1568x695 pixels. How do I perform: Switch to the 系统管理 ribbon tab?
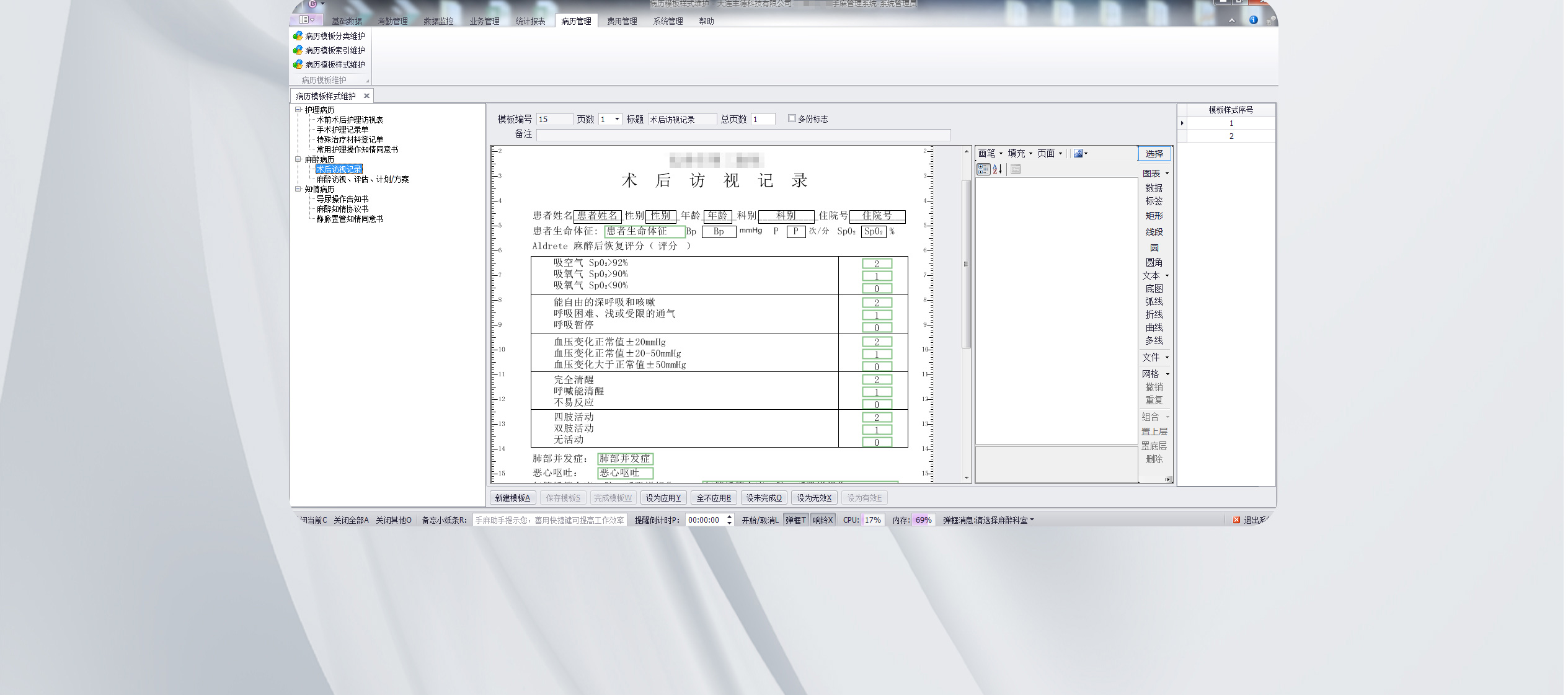click(x=668, y=21)
